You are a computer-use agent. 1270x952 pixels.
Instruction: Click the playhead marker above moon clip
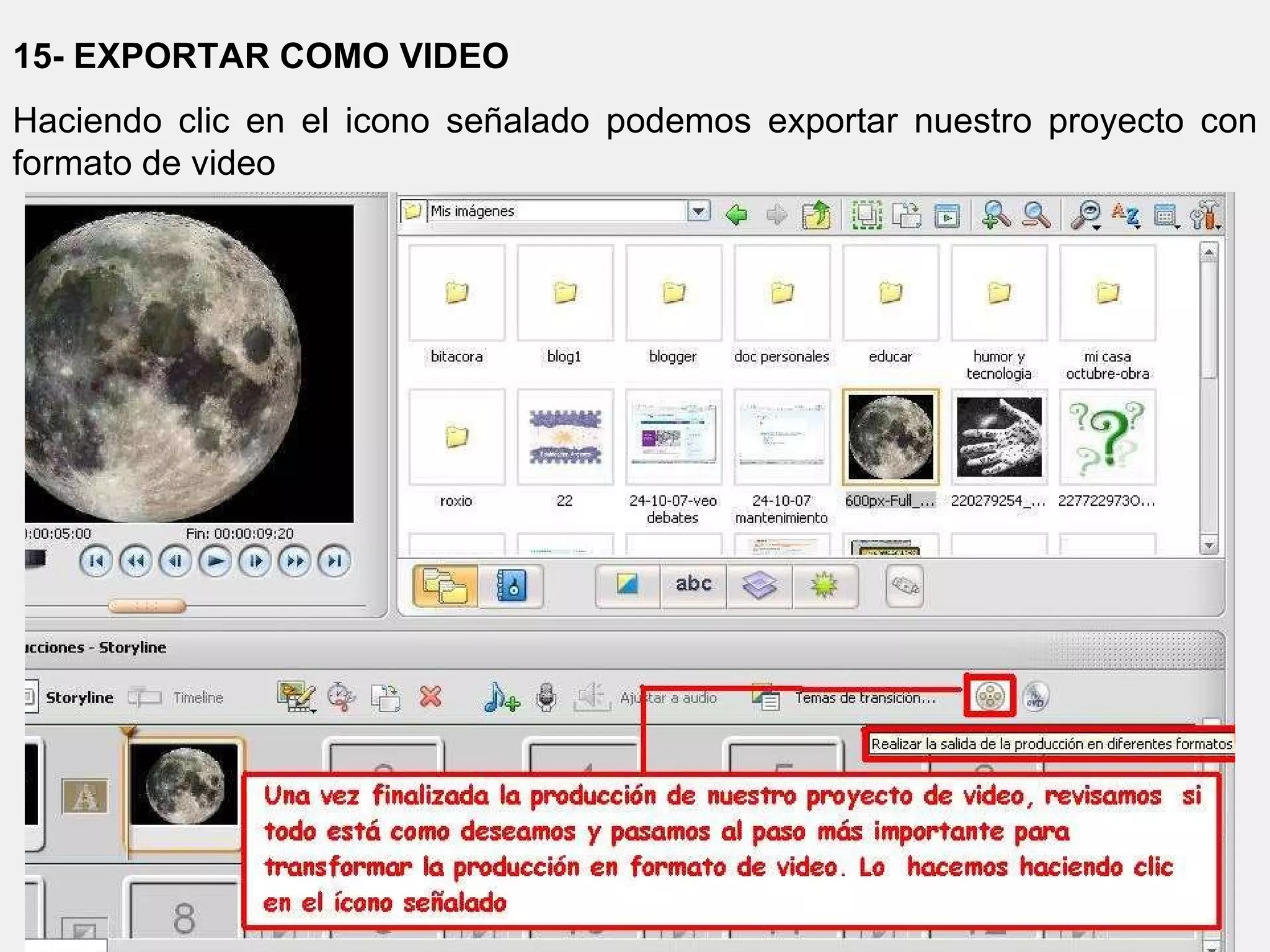128,731
